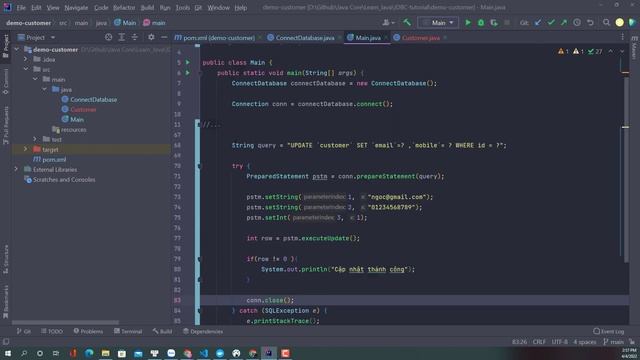Change UTF-8 file encoding in status bar

pos(559,342)
